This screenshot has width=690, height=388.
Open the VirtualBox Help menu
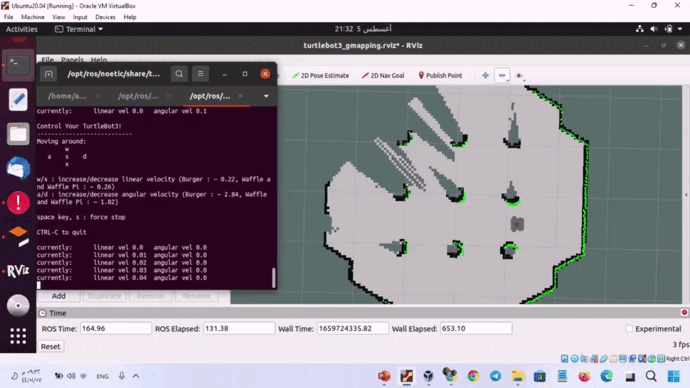point(130,17)
